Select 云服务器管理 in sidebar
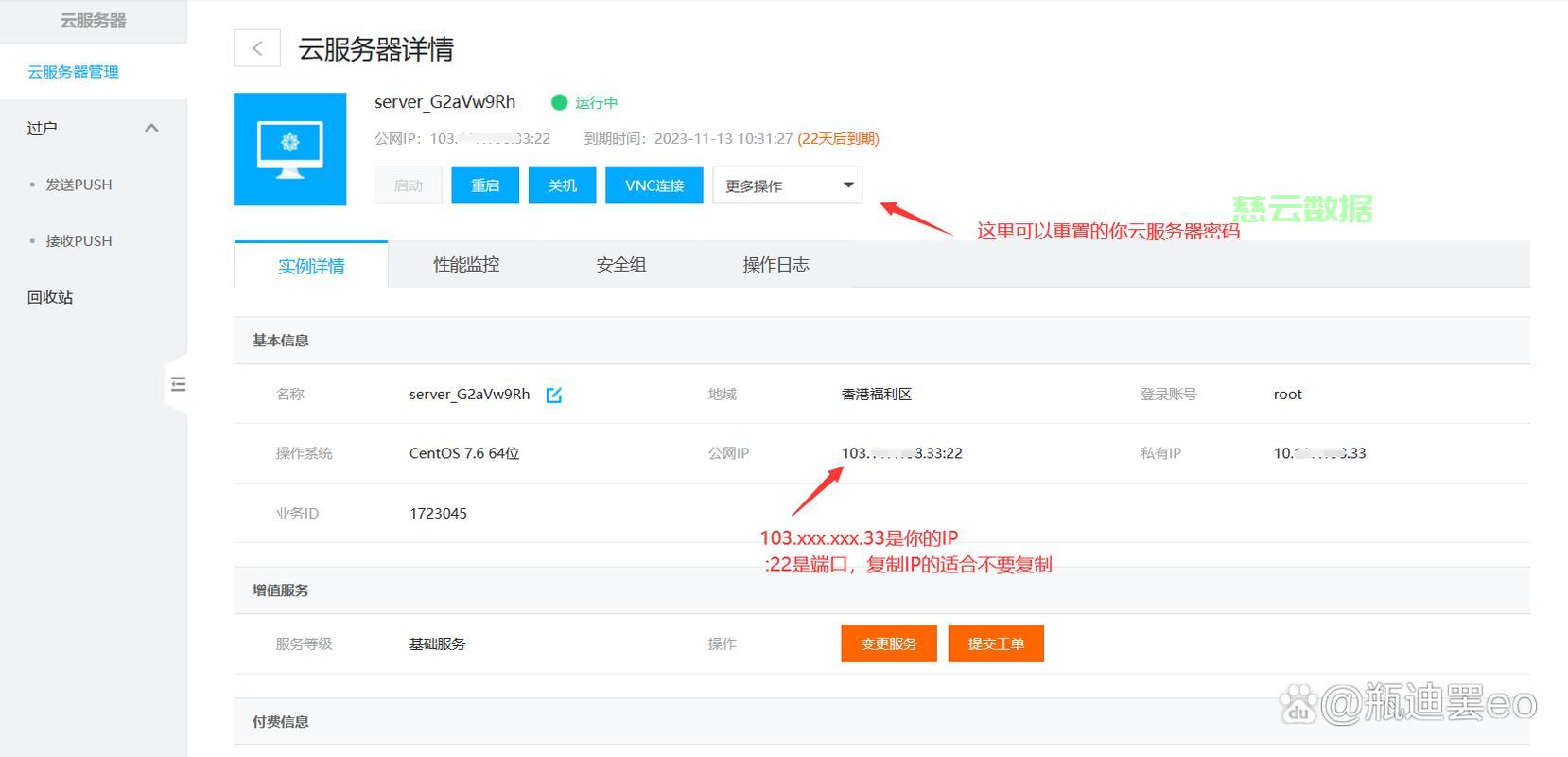Viewport: 1568px width, 757px height. click(x=73, y=72)
